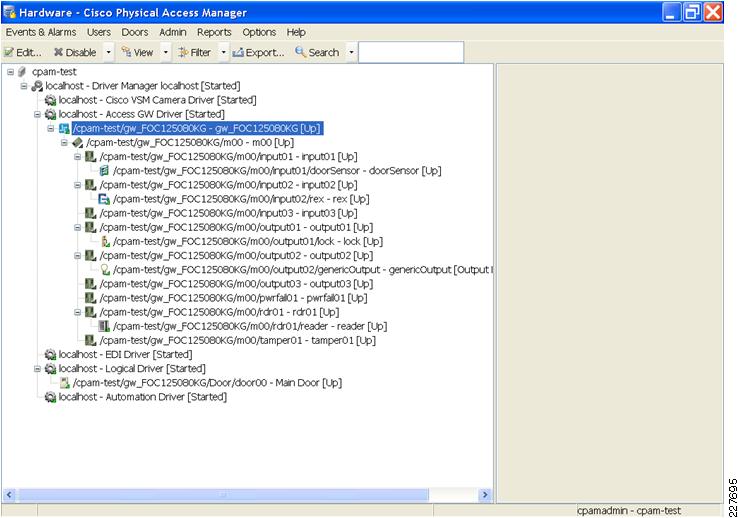Click the Driver Manager localhost icon
This screenshot has width=738, height=518.
pos(37,86)
